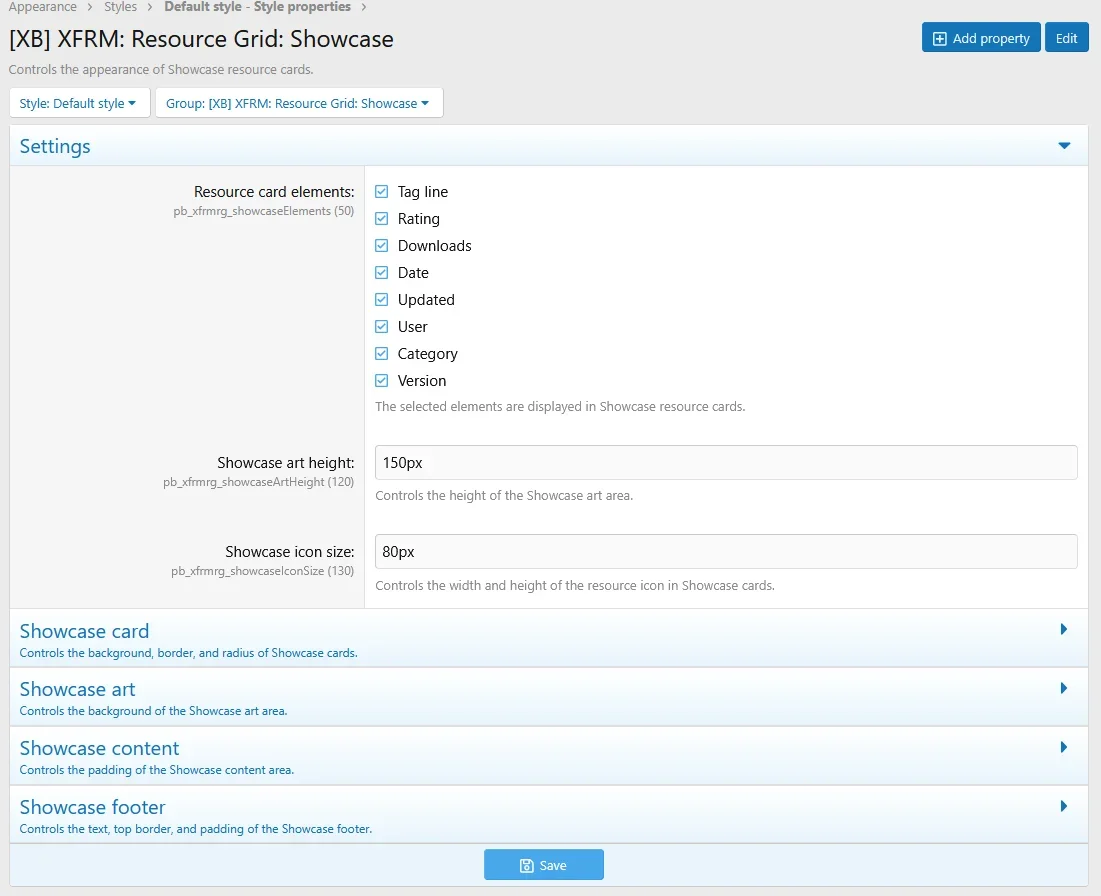Click the Add property button
This screenshot has width=1101, height=896.
click(x=981, y=38)
